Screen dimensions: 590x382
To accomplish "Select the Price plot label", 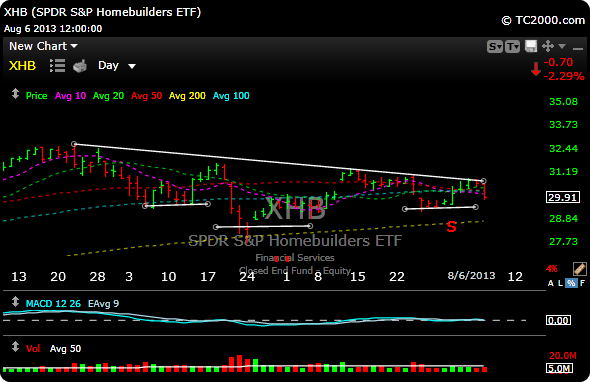I will [36, 96].
